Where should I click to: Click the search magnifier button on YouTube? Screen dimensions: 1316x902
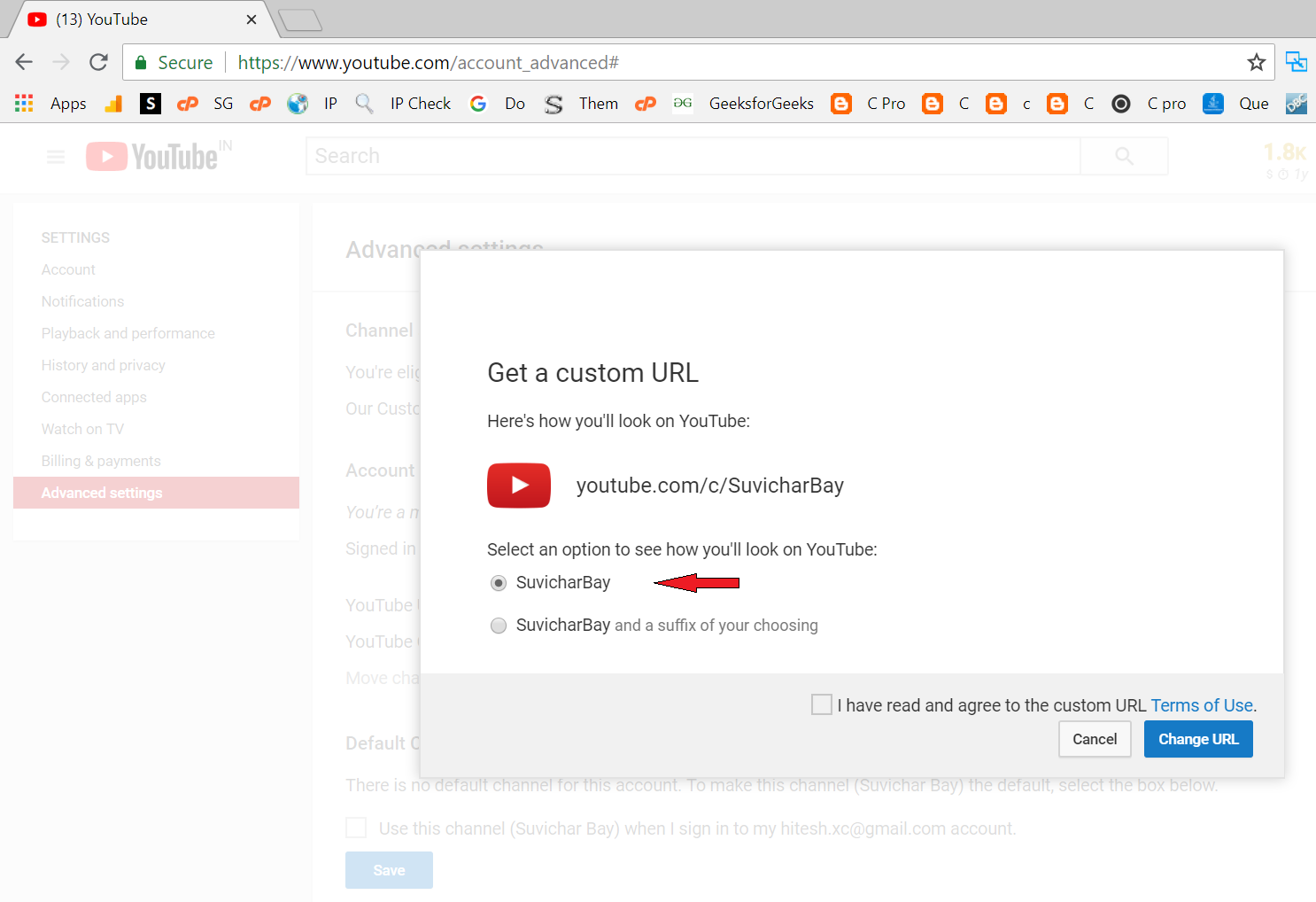click(1124, 156)
